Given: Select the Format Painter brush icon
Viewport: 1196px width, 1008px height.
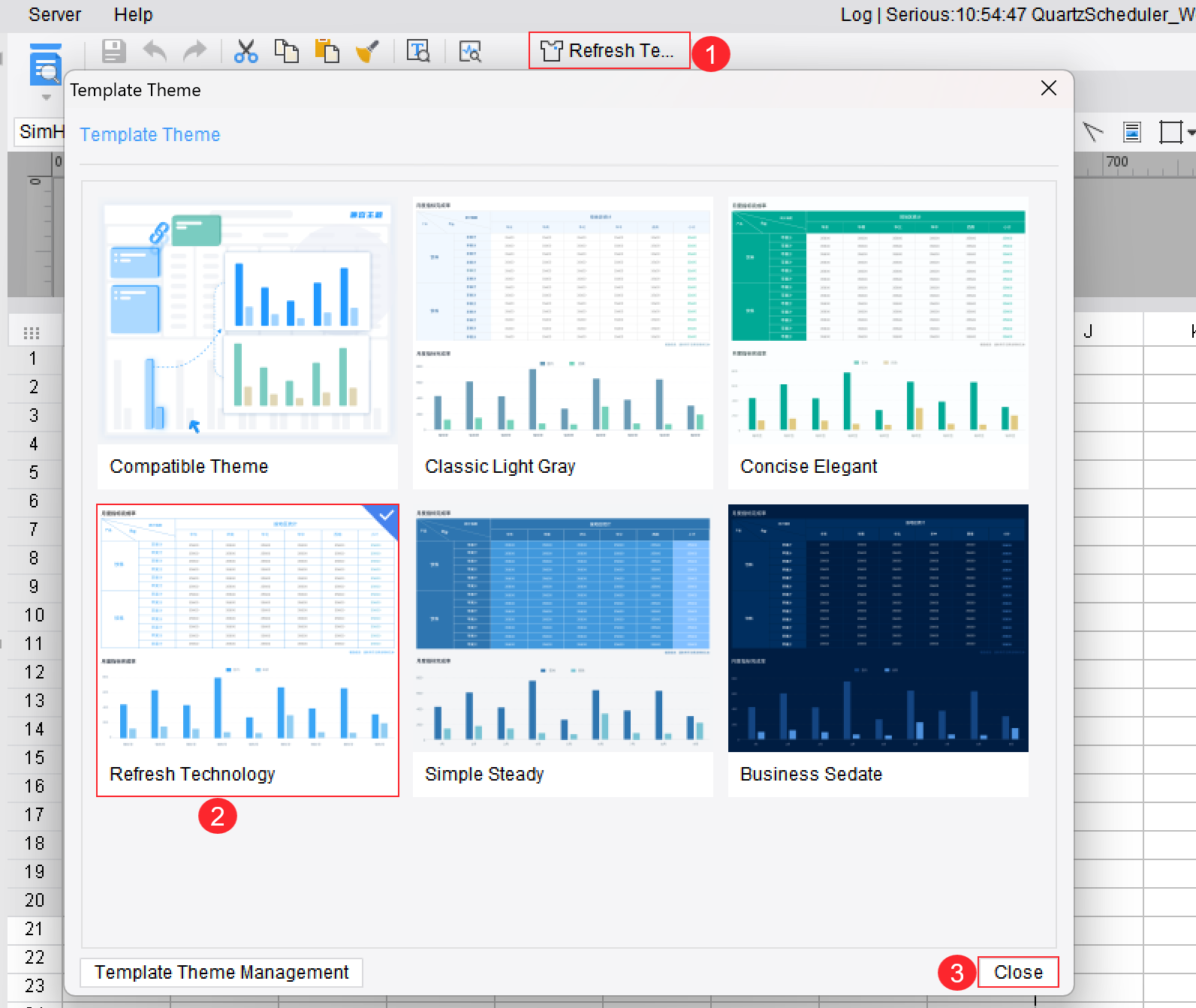Looking at the screenshot, I should (367, 51).
